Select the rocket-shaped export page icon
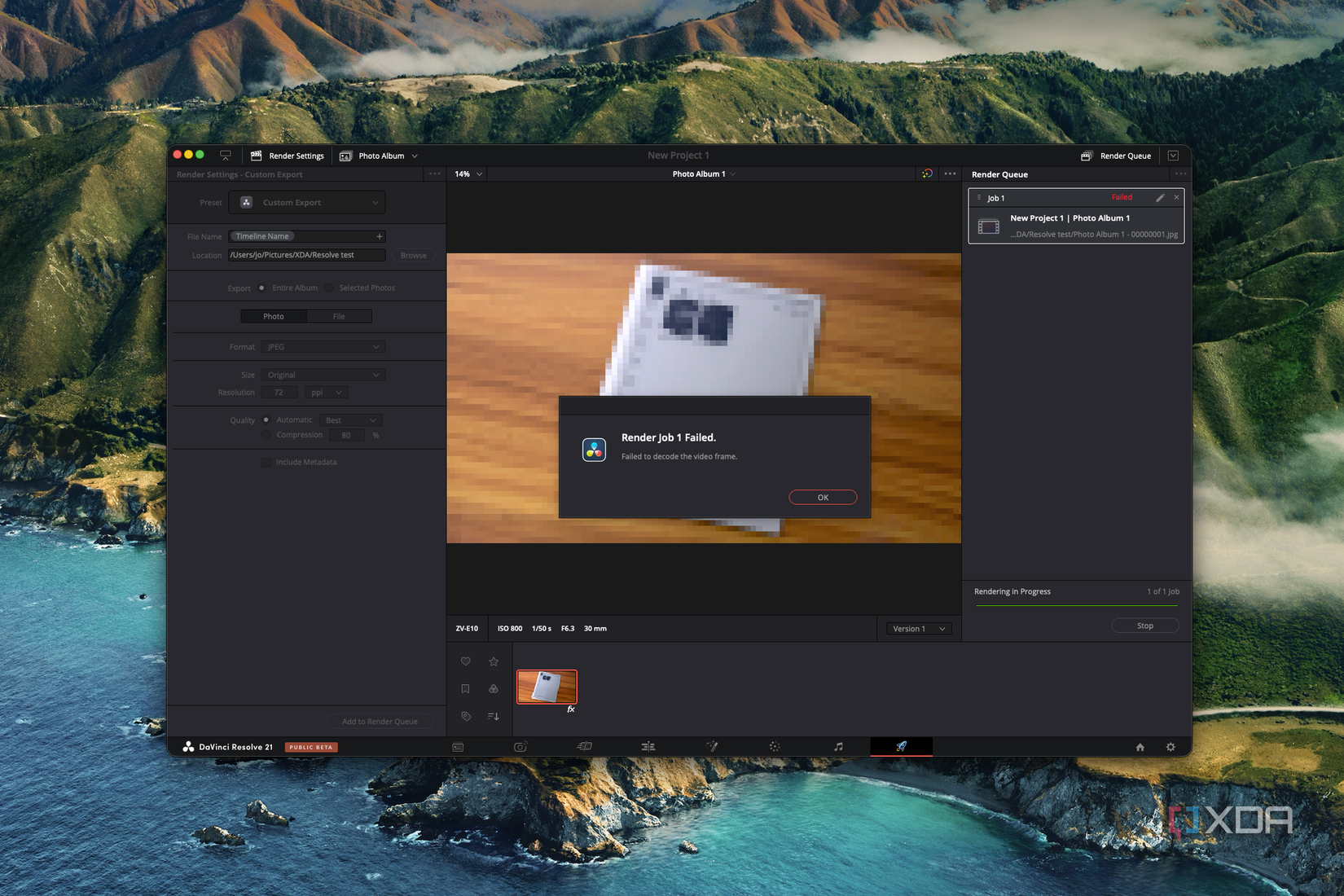This screenshot has height=896, width=1344. pos(901,746)
